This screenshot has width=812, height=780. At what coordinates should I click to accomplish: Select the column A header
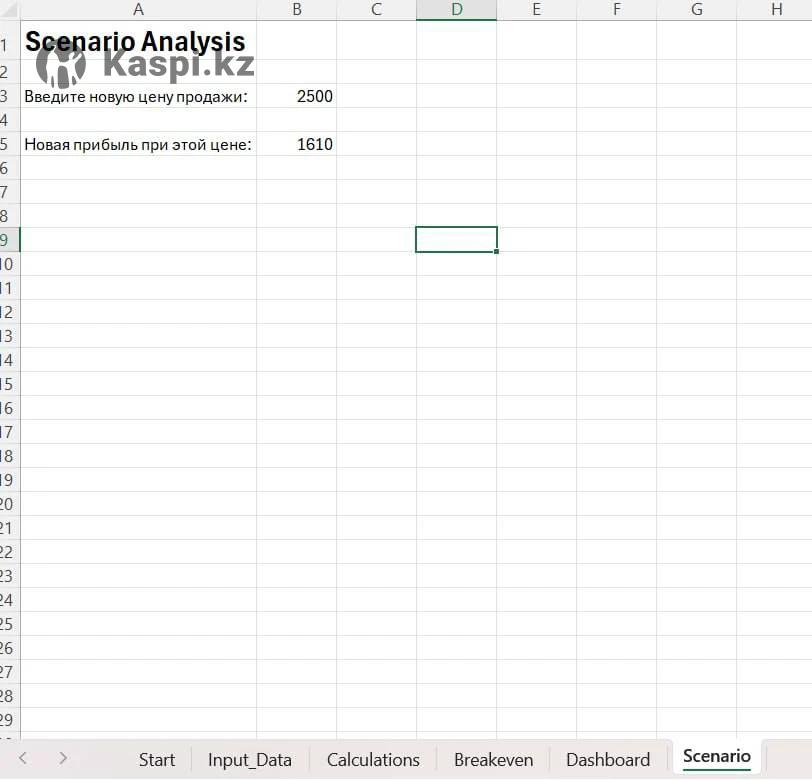pyautogui.click(x=138, y=10)
